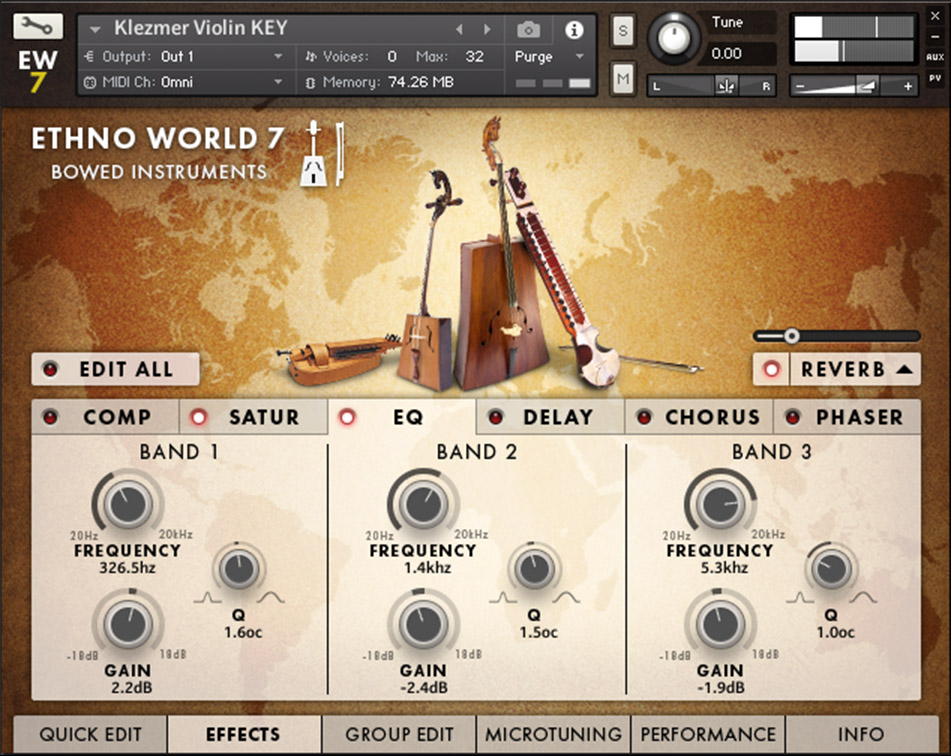Open the DELAY effect tab

point(550,417)
